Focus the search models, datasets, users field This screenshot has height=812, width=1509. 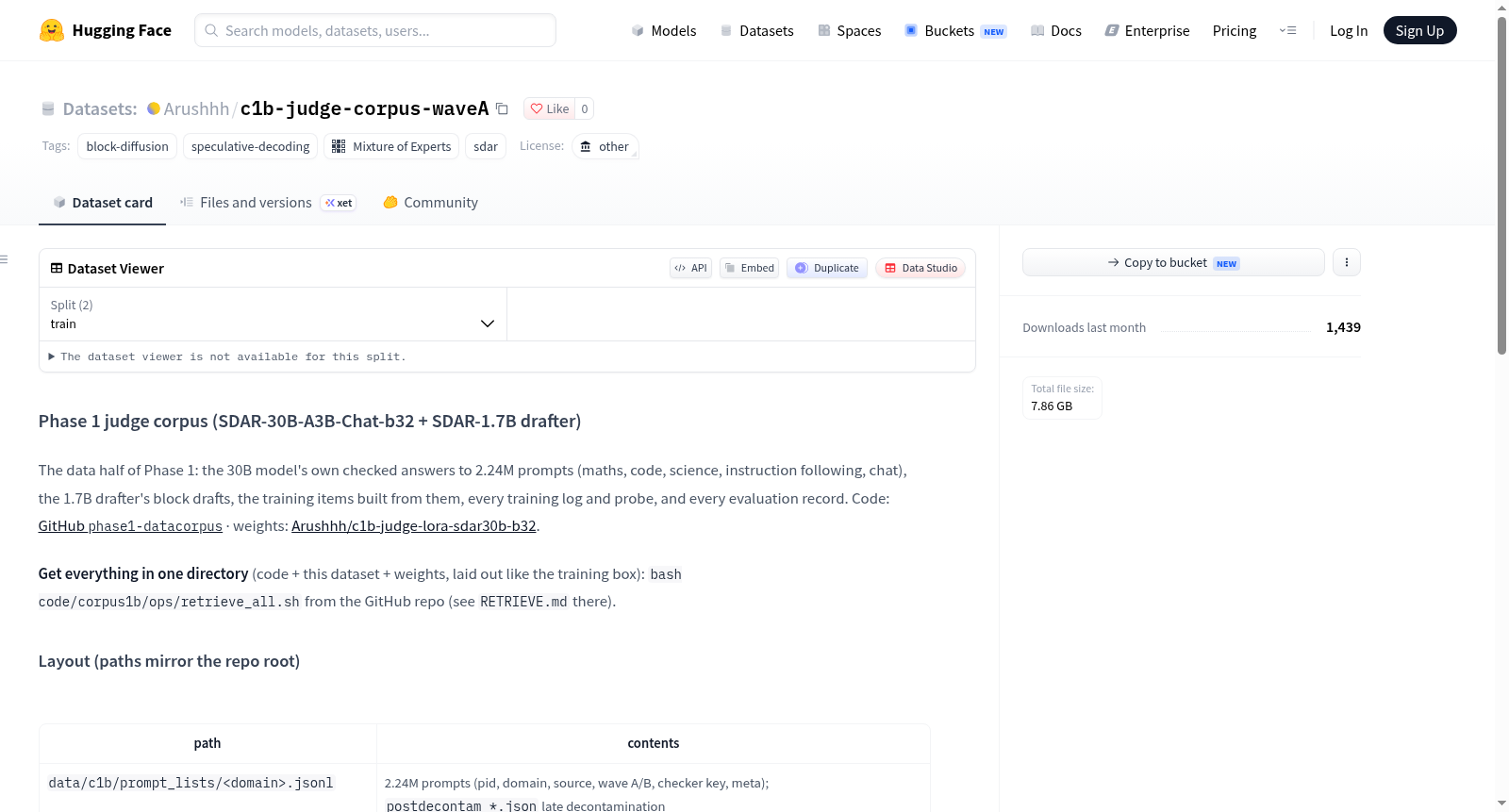[x=375, y=30]
